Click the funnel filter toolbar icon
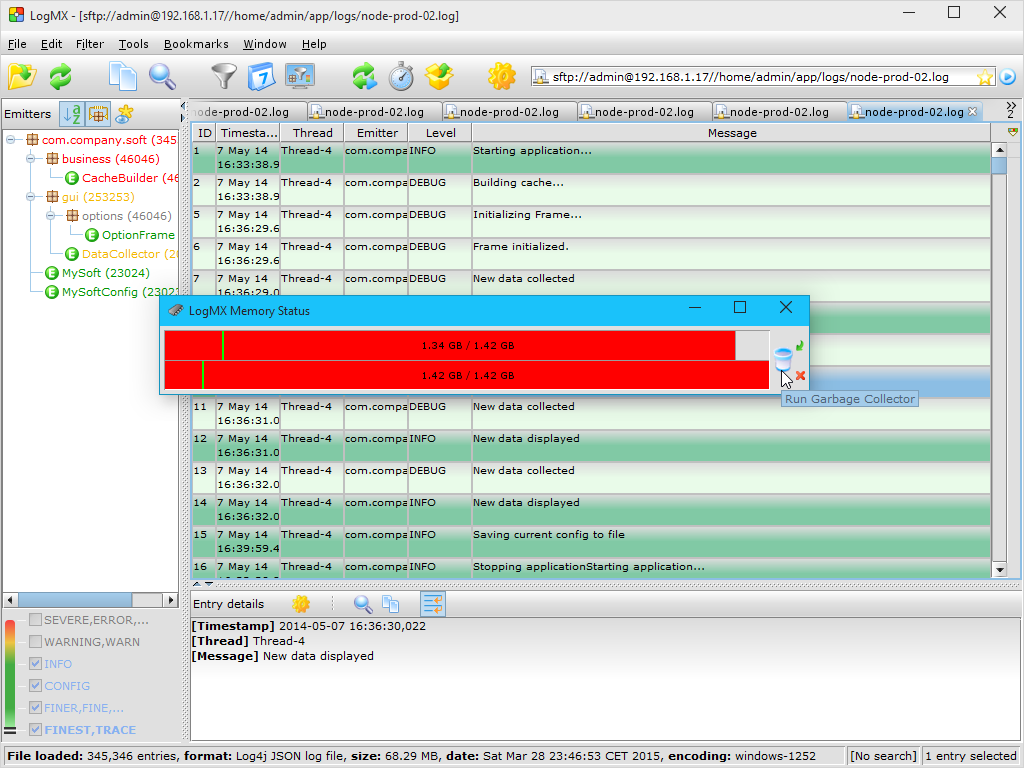Image resolution: width=1024 pixels, height=768 pixels. coord(223,77)
